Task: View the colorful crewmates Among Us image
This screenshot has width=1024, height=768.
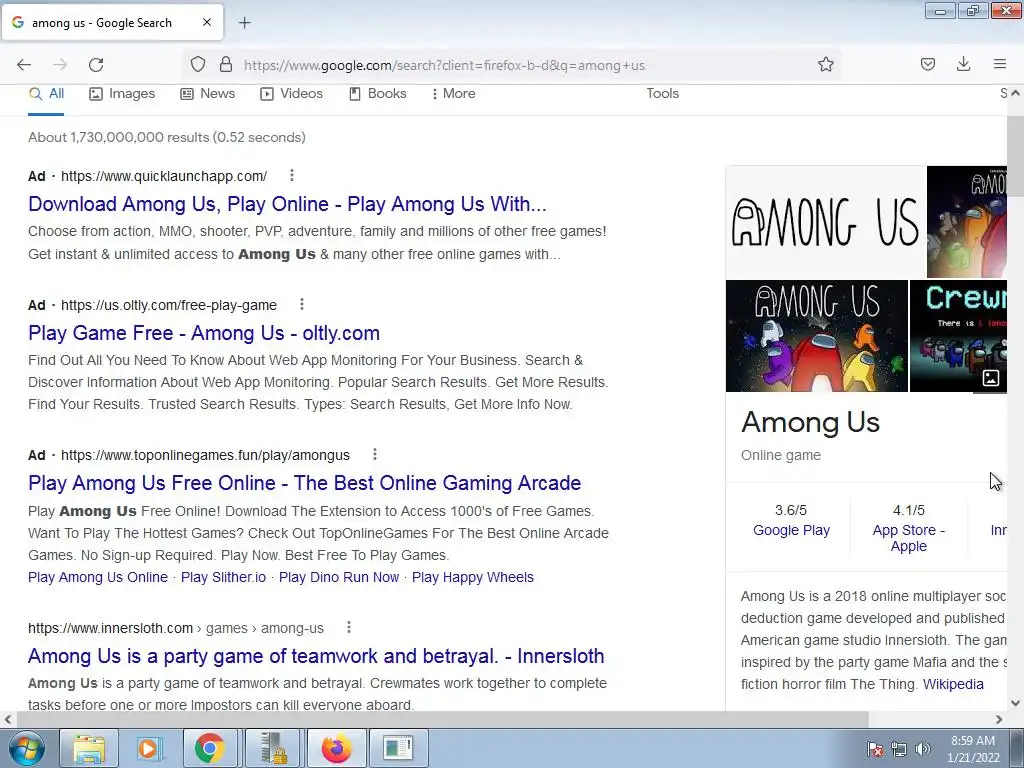Action: click(816, 336)
